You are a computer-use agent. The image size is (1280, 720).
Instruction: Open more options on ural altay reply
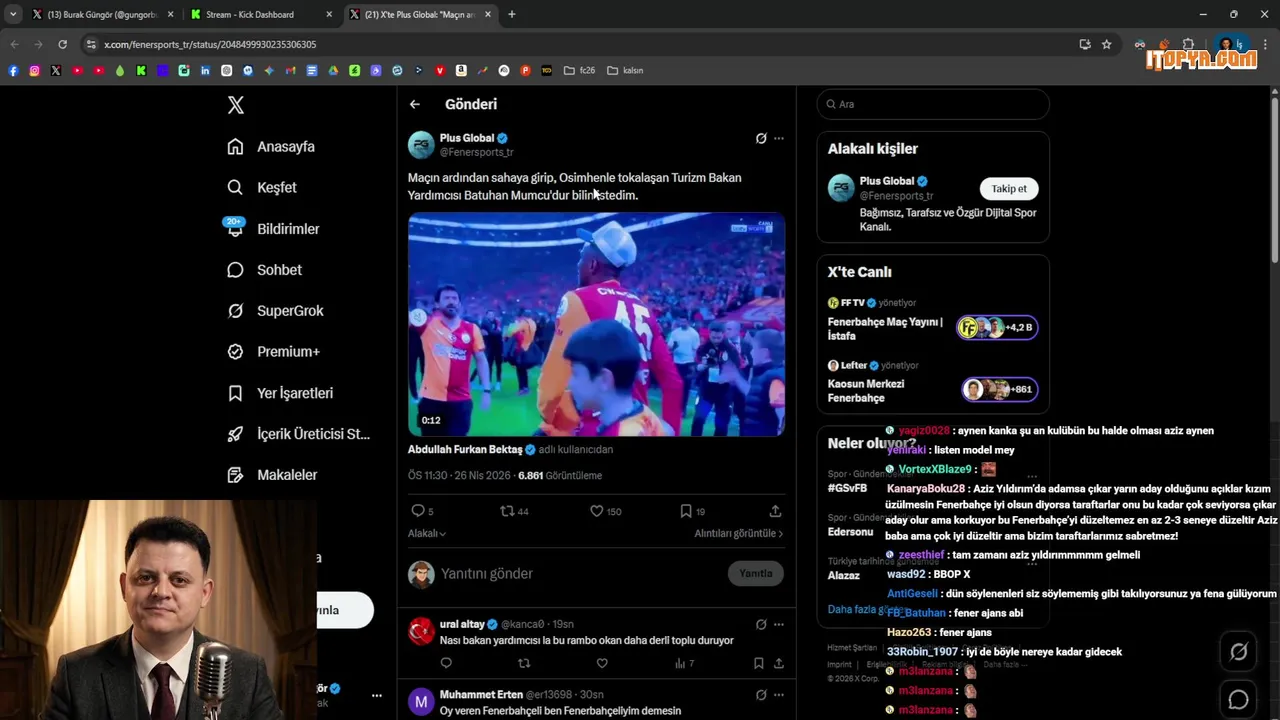pyautogui.click(x=779, y=625)
